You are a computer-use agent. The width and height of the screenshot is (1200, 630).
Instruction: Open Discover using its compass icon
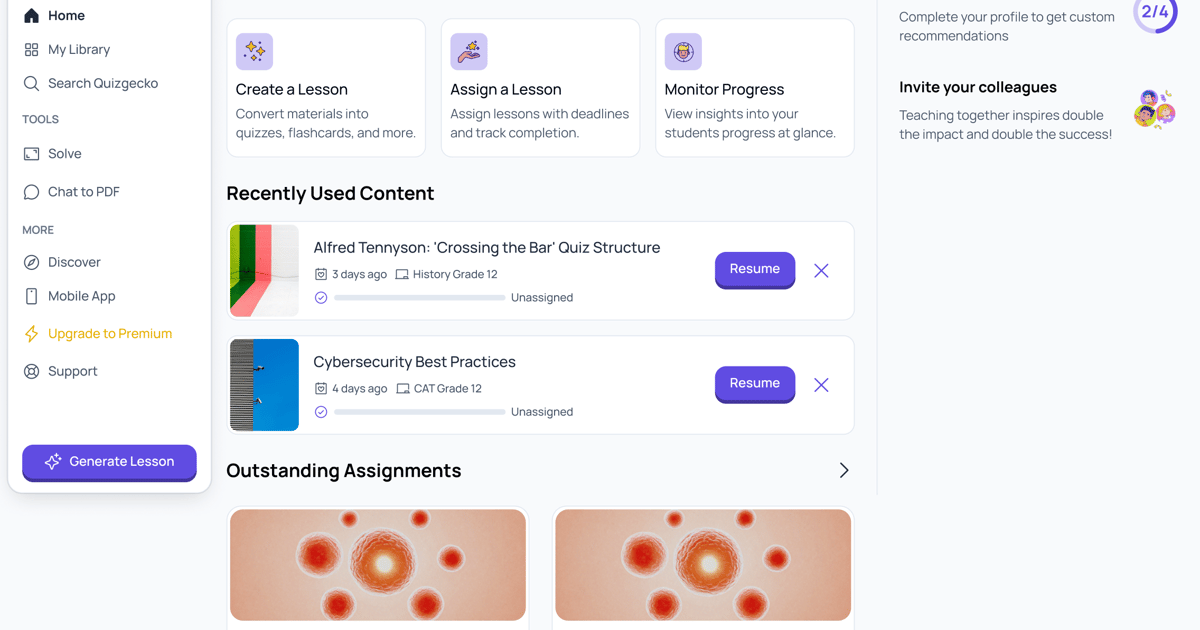(32, 262)
